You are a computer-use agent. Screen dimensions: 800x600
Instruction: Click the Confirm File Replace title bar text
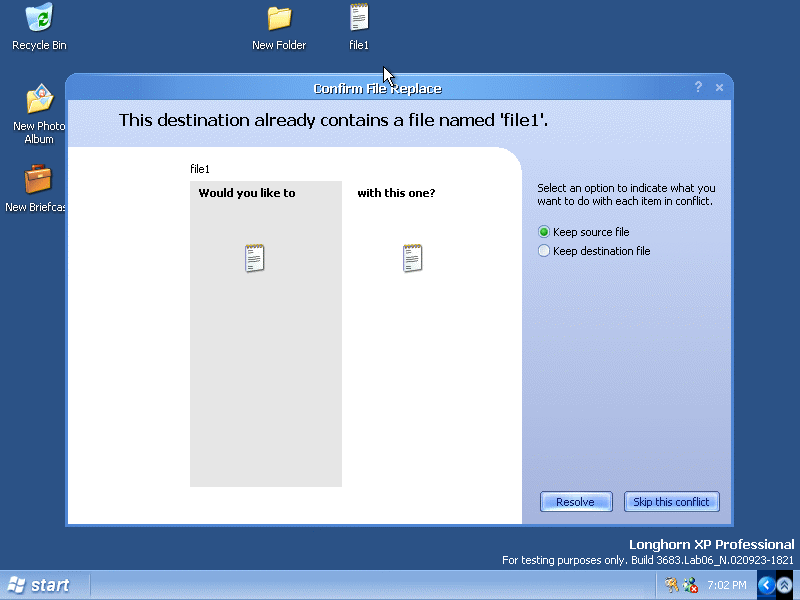click(x=378, y=89)
